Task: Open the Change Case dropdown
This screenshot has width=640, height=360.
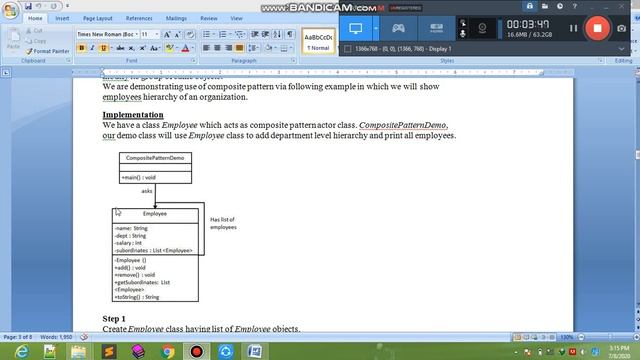Action: [155, 48]
